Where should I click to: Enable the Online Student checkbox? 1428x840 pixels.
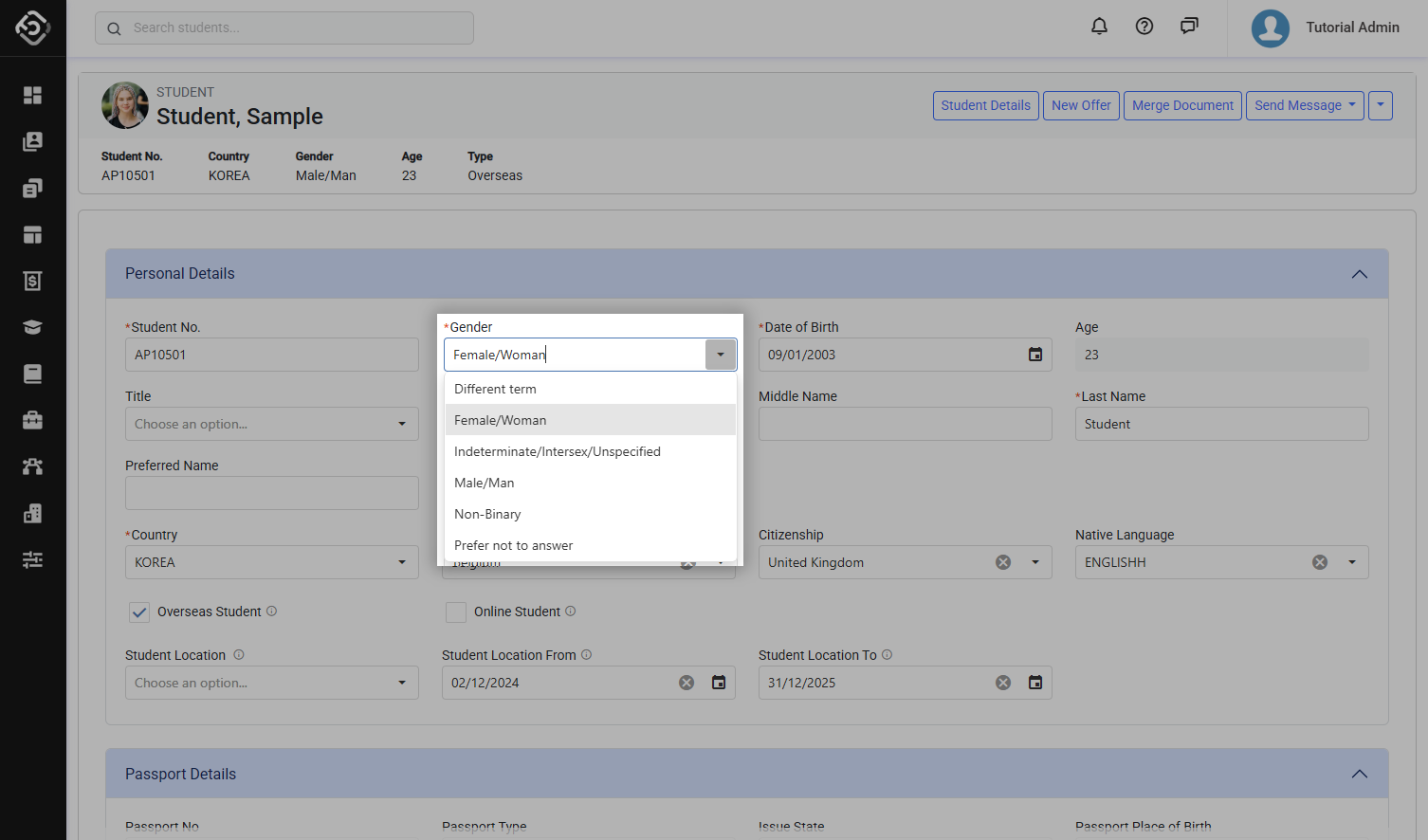456,612
